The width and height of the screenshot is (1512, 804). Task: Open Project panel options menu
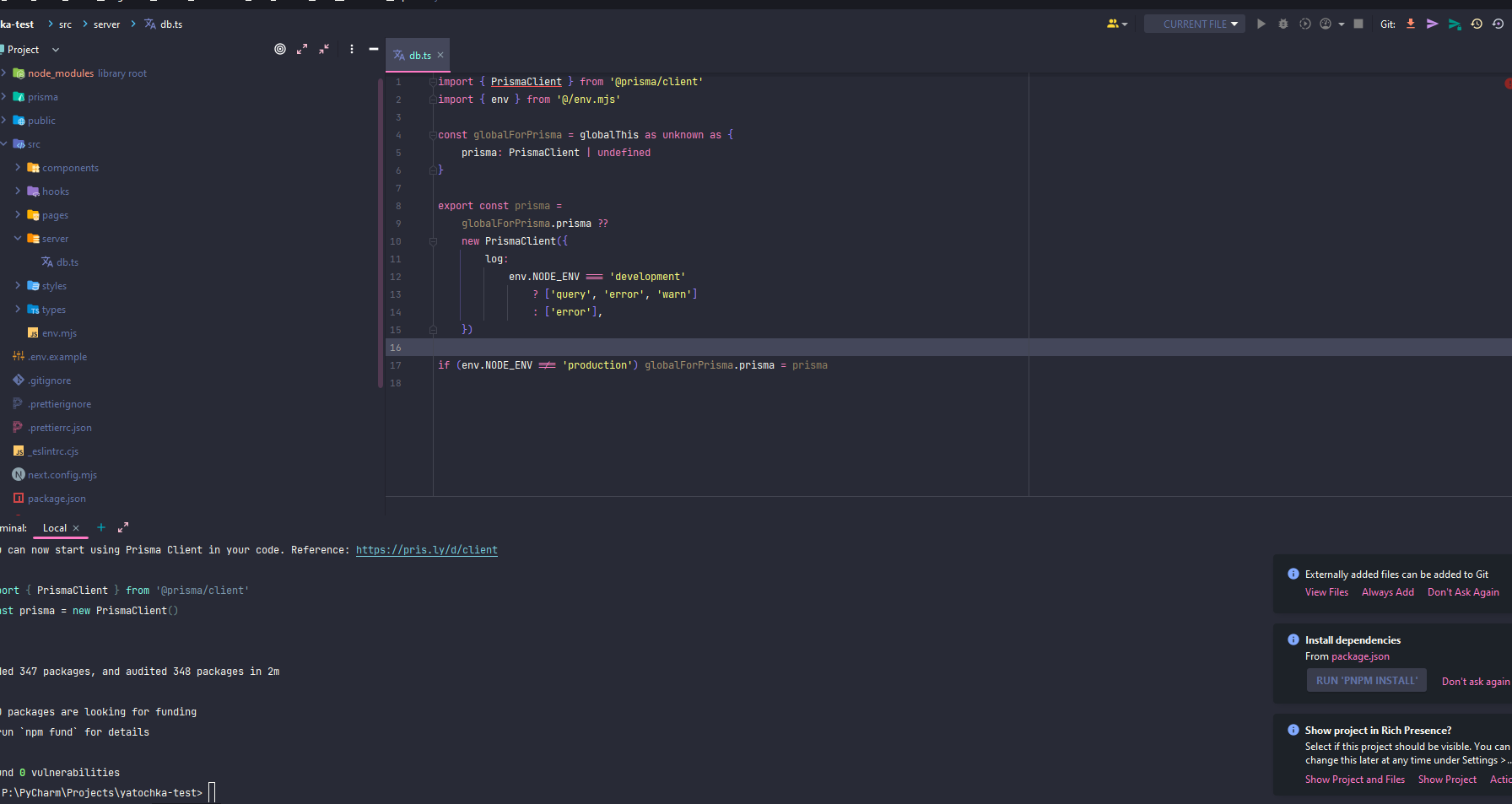[352, 50]
